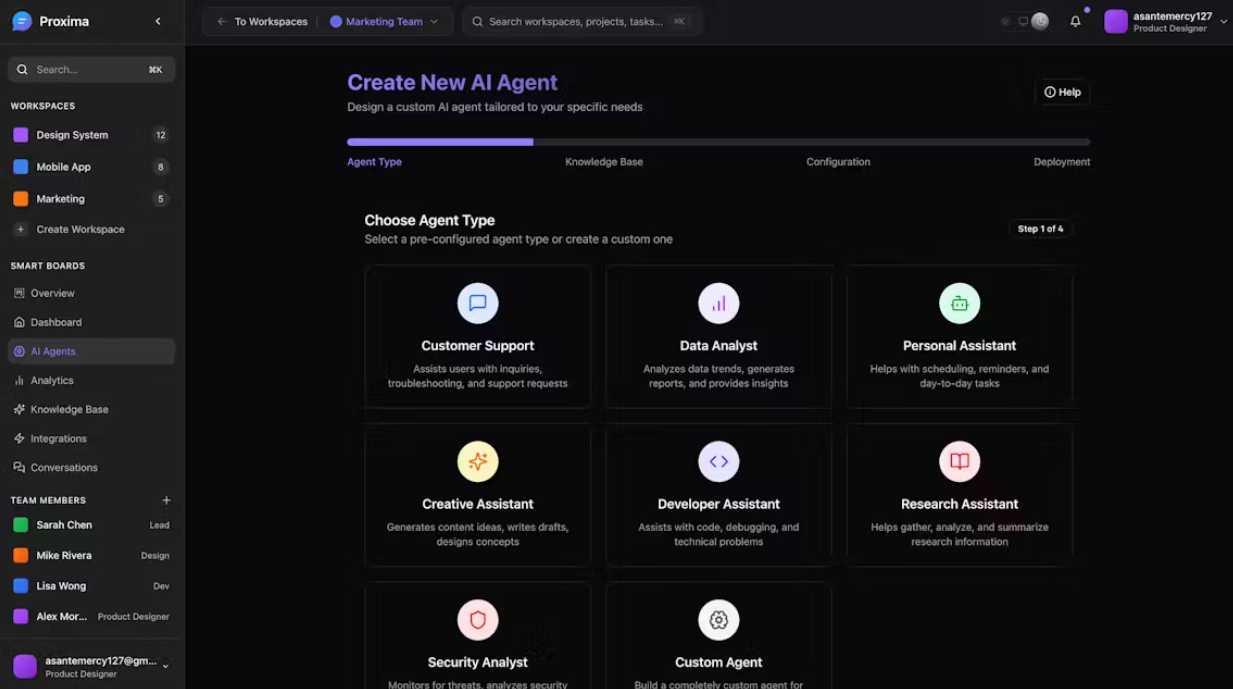The image size is (1233, 689).
Task: Click the Creative Assistant sparkle icon
Action: click(478, 461)
